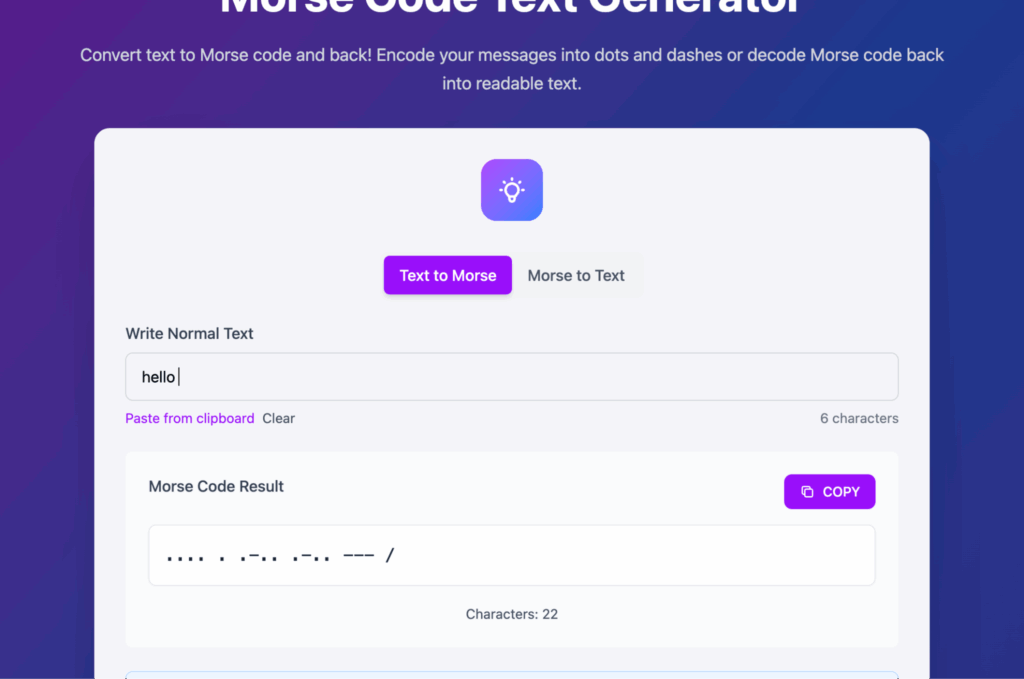This screenshot has width=1024, height=679.
Task: Click the dots for the first Morse letter
Action: click(x=185, y=555)
